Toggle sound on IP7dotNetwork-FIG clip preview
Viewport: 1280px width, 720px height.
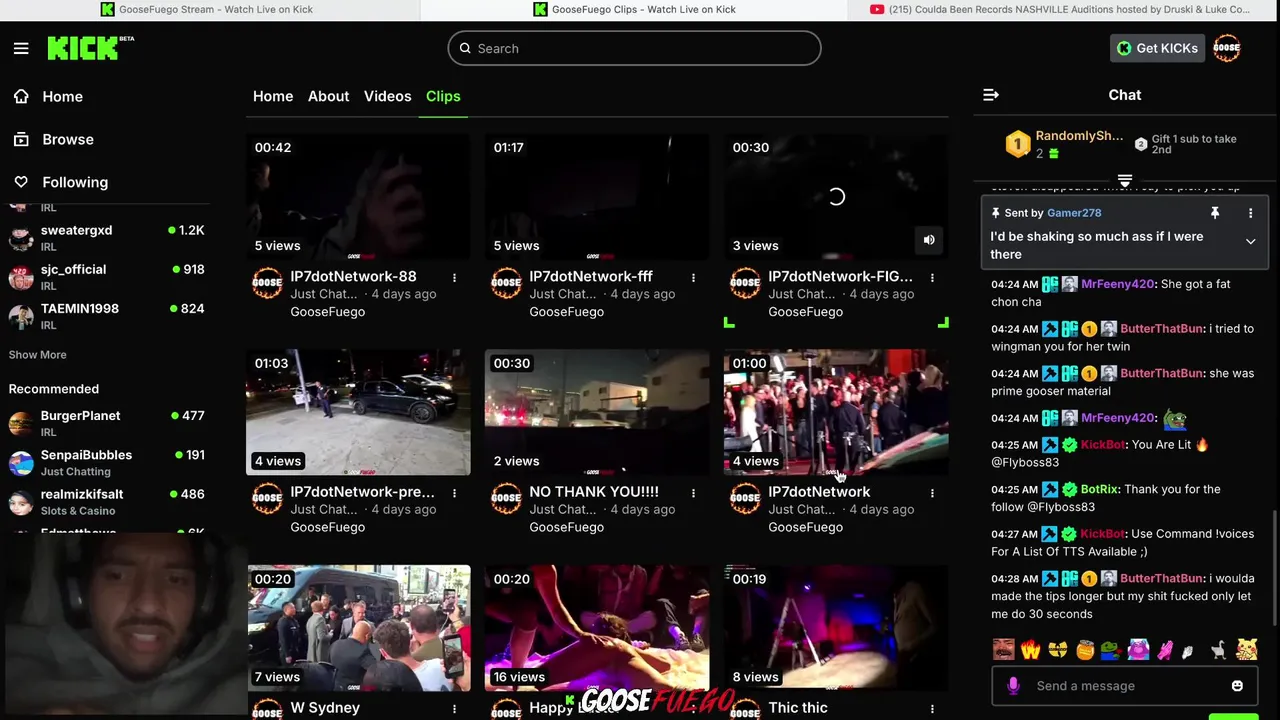pos(929,240)
